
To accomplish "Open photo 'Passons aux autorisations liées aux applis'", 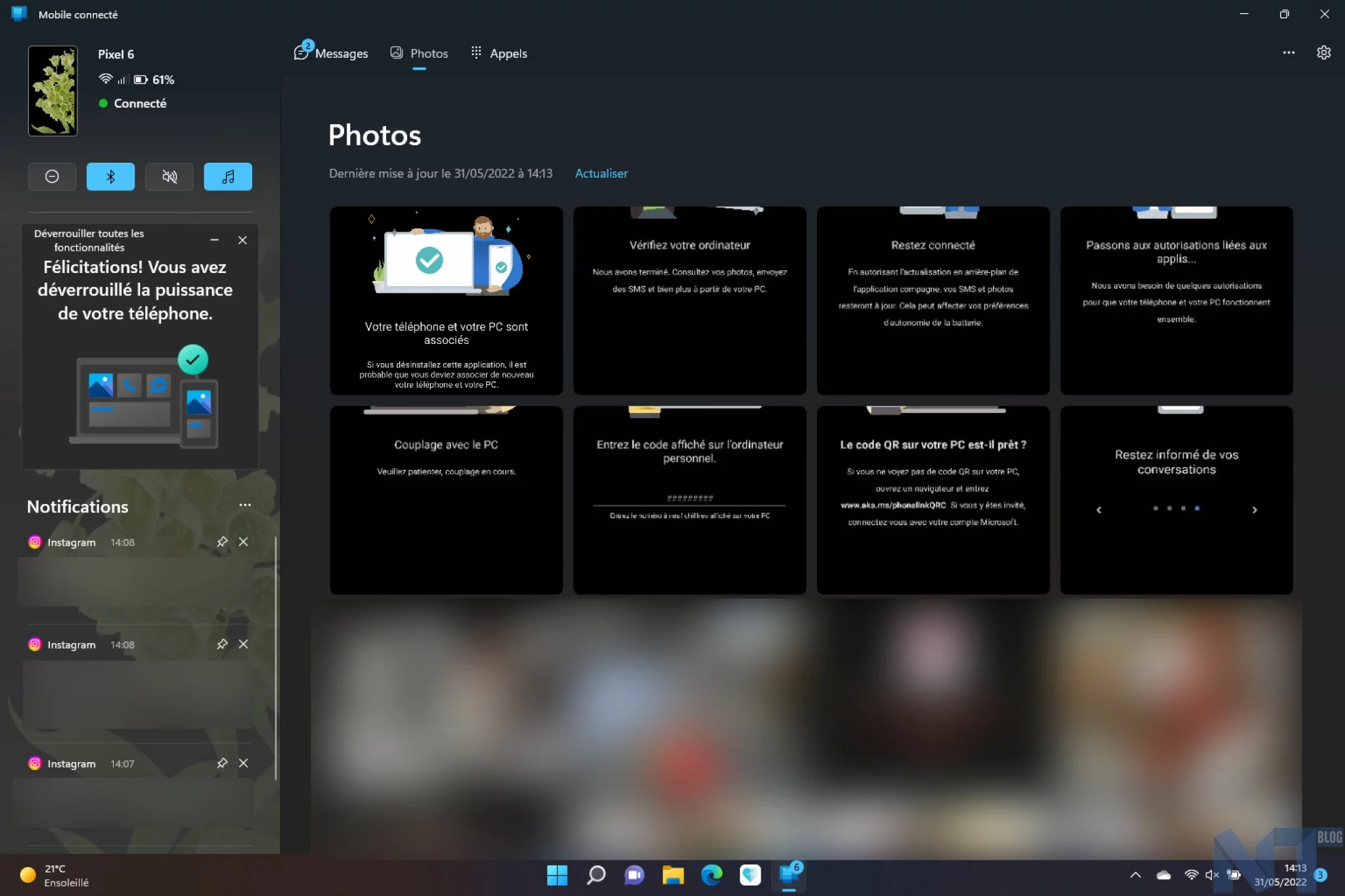I will click(1176, 301).
